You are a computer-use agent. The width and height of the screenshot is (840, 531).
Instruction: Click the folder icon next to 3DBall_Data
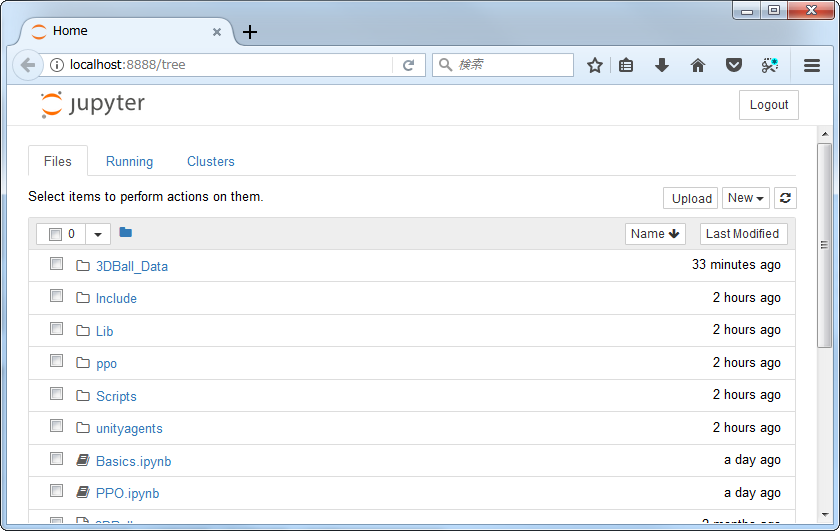point(82,265)
